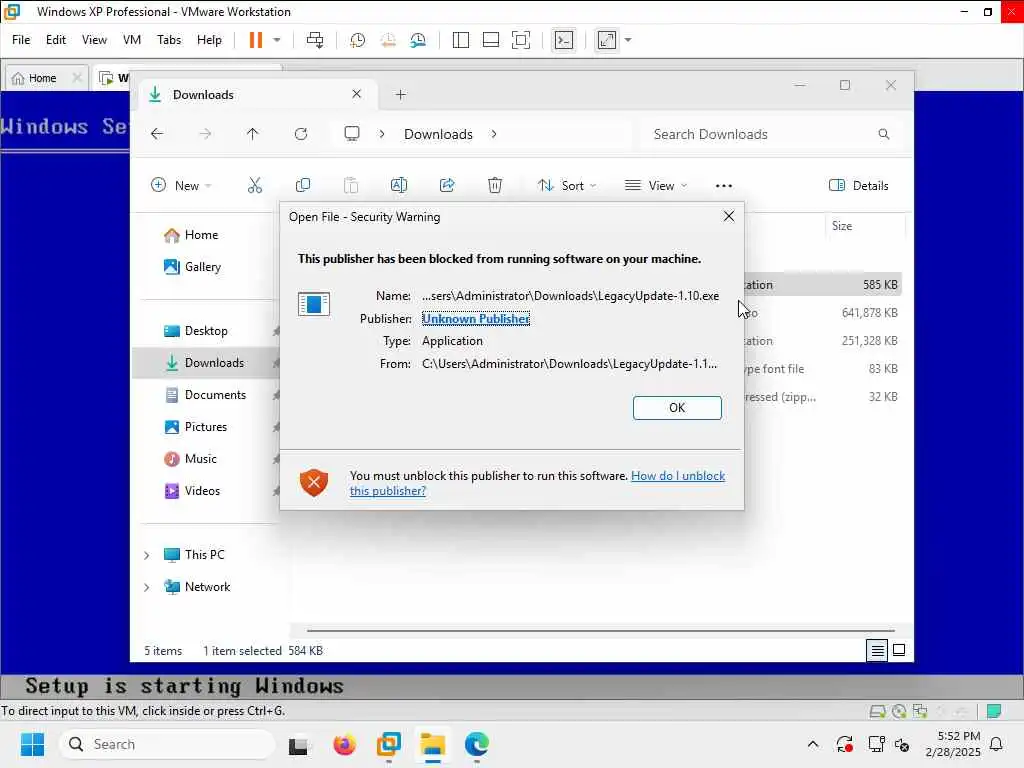Click the Paste icon in Explorer toolbar

pos(351,185)
